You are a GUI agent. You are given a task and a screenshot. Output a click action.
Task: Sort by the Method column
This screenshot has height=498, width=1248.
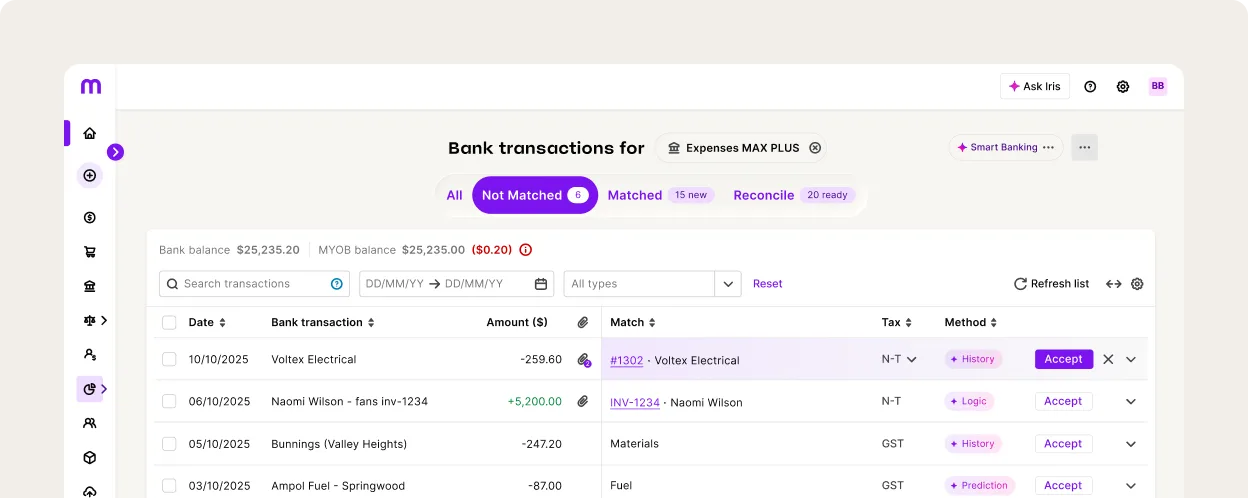(972, 322)
